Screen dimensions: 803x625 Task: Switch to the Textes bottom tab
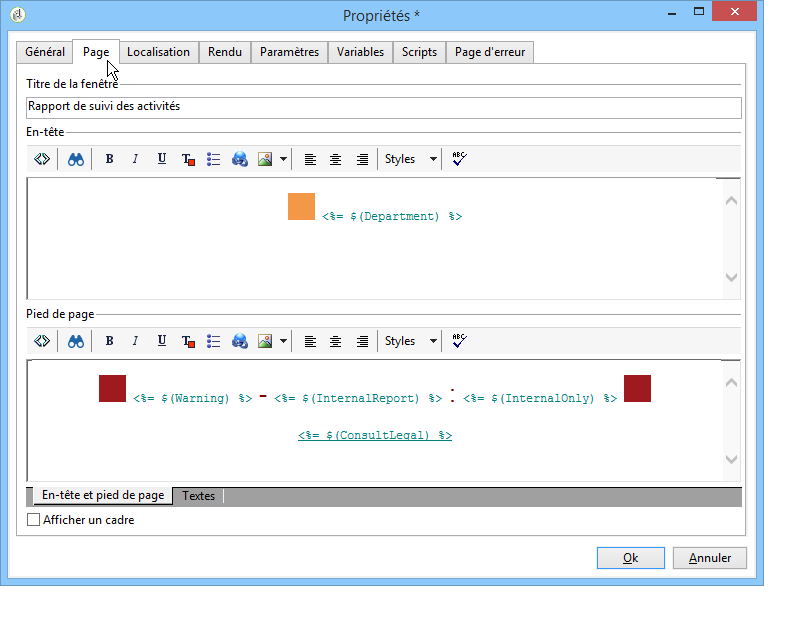coord(198,496)
